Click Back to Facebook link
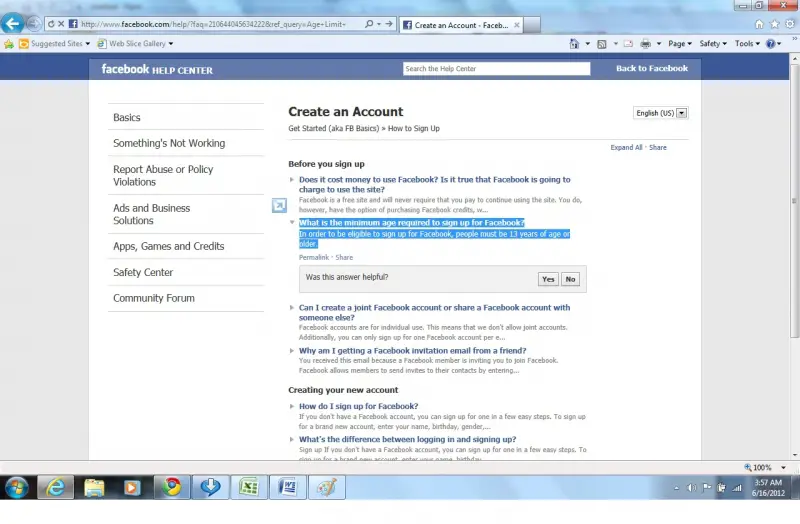800x524 pixels. coord(652,68)
